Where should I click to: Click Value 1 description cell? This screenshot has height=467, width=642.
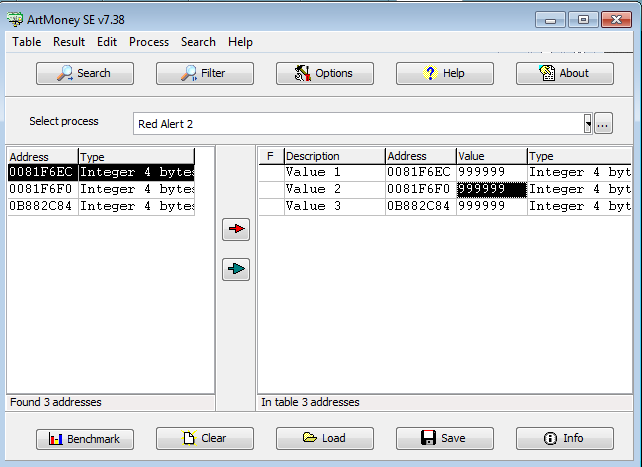[335, 172]
